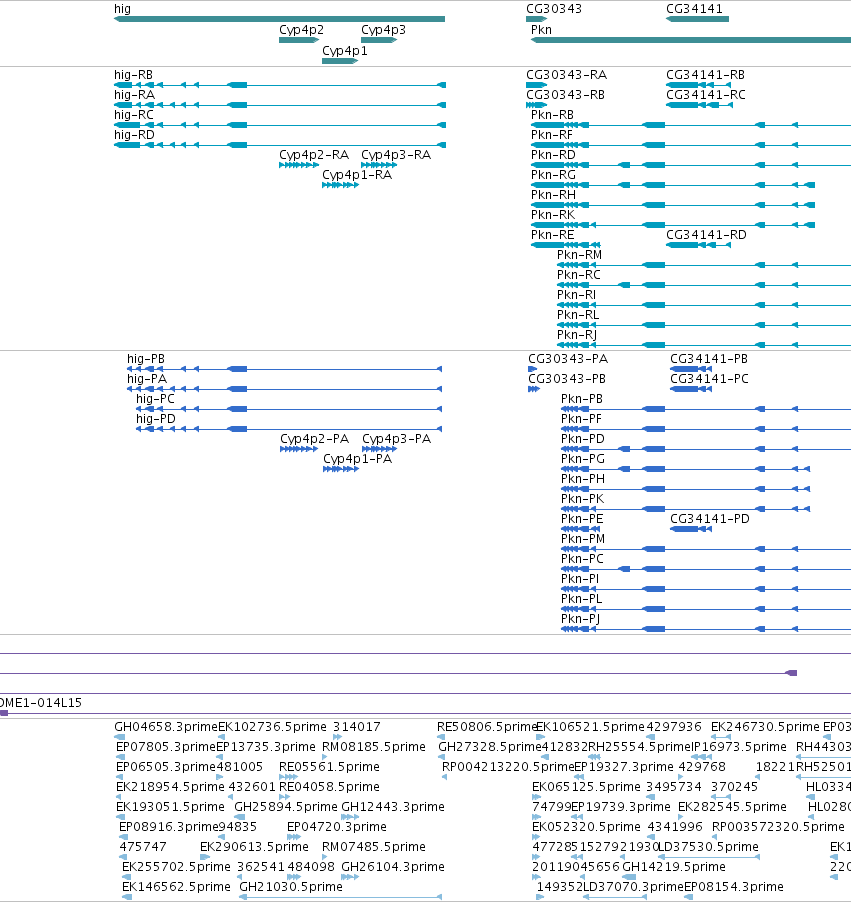The height and width of the screenshot is (902, 851).
Task: Click the Pkn-PG protein label
Action: coord(583,459)
